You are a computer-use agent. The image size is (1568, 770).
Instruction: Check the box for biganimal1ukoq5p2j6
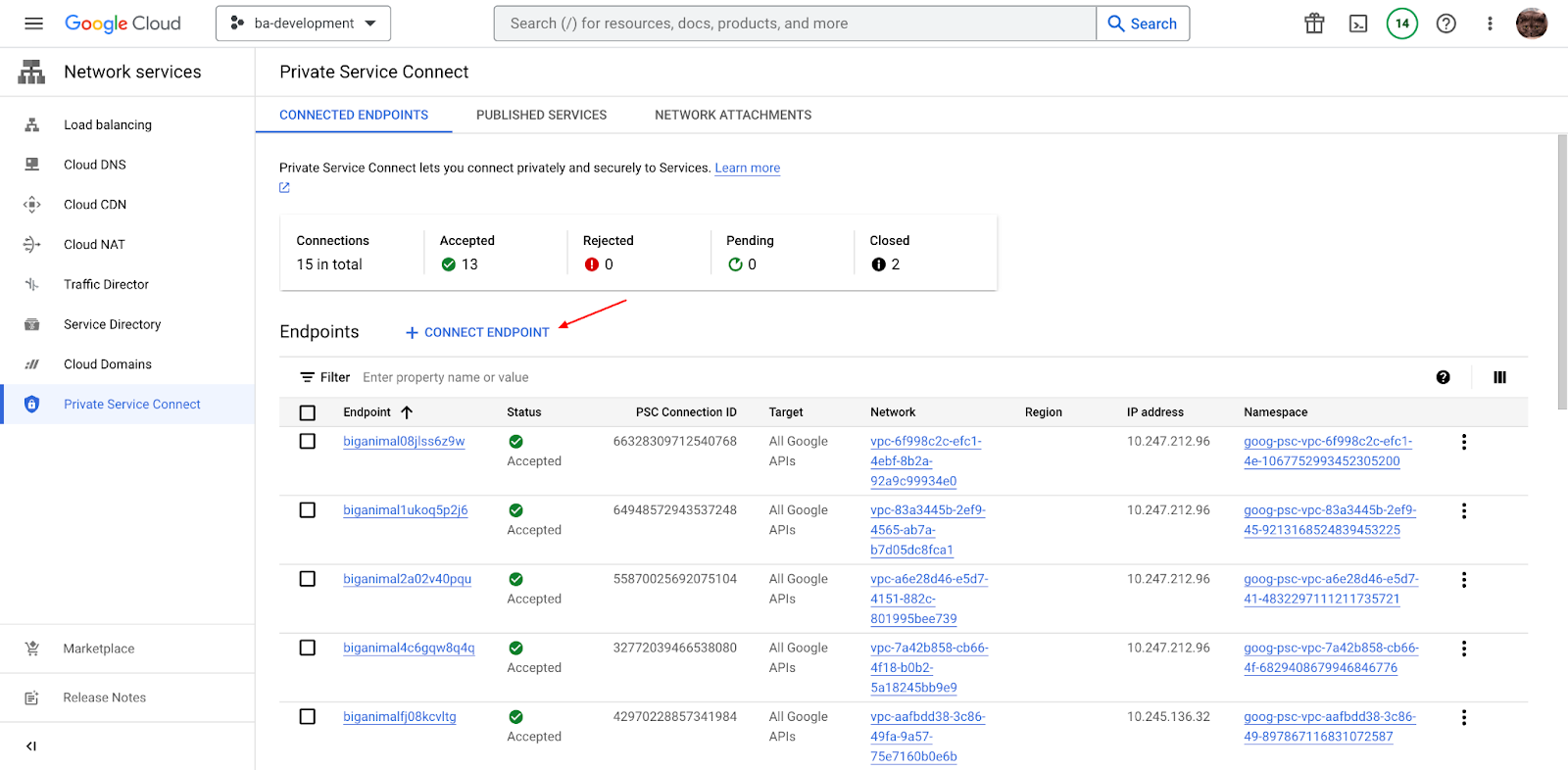308,510
